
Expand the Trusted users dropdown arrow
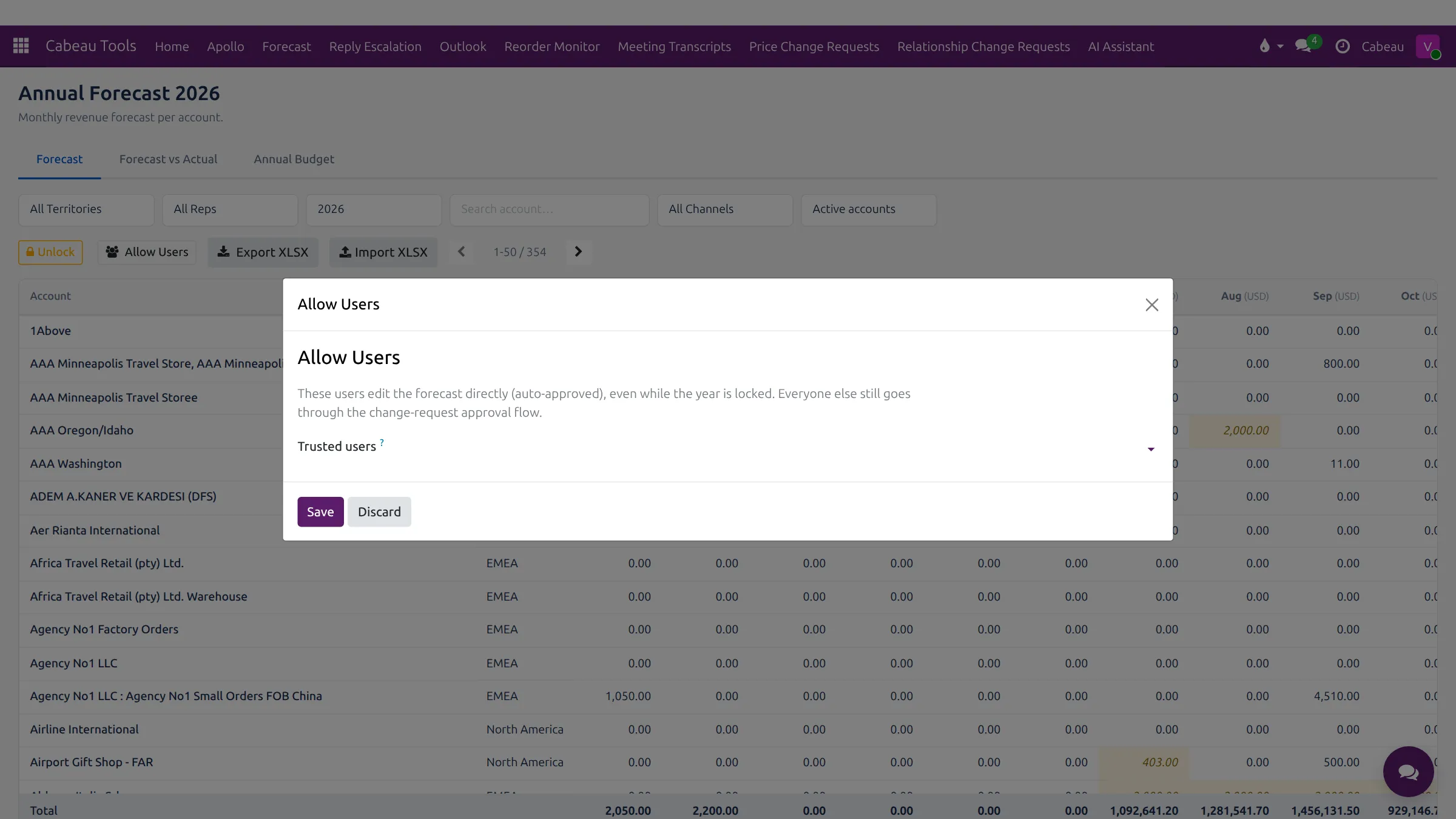point(1150,449)
